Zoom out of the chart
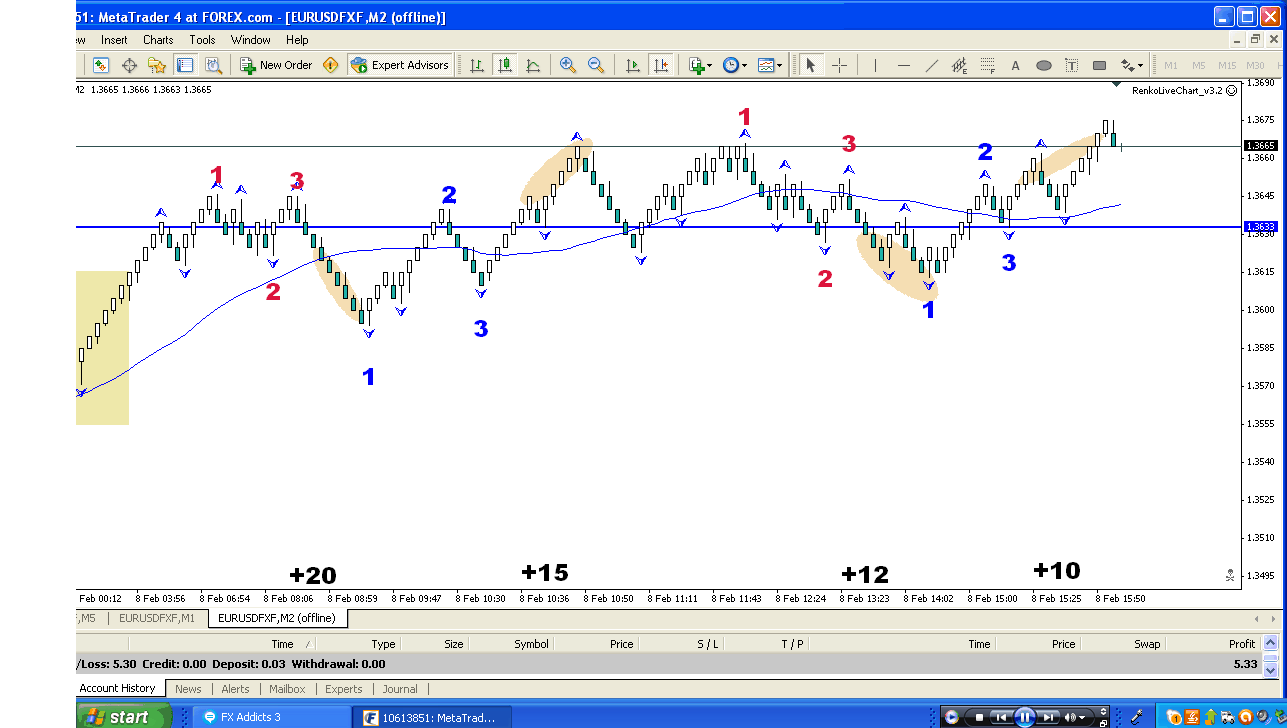This screenshot has width=1287, height=728. [596, 65]
